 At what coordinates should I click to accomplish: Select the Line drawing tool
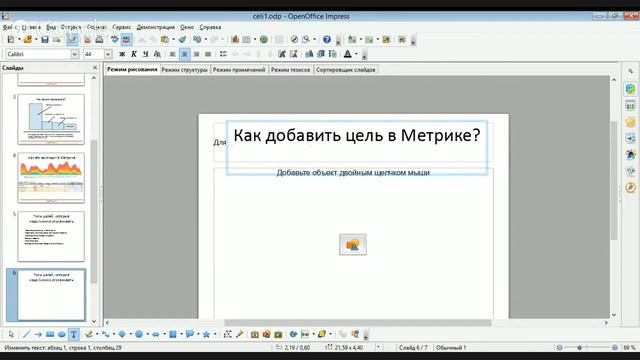point(27,335)
